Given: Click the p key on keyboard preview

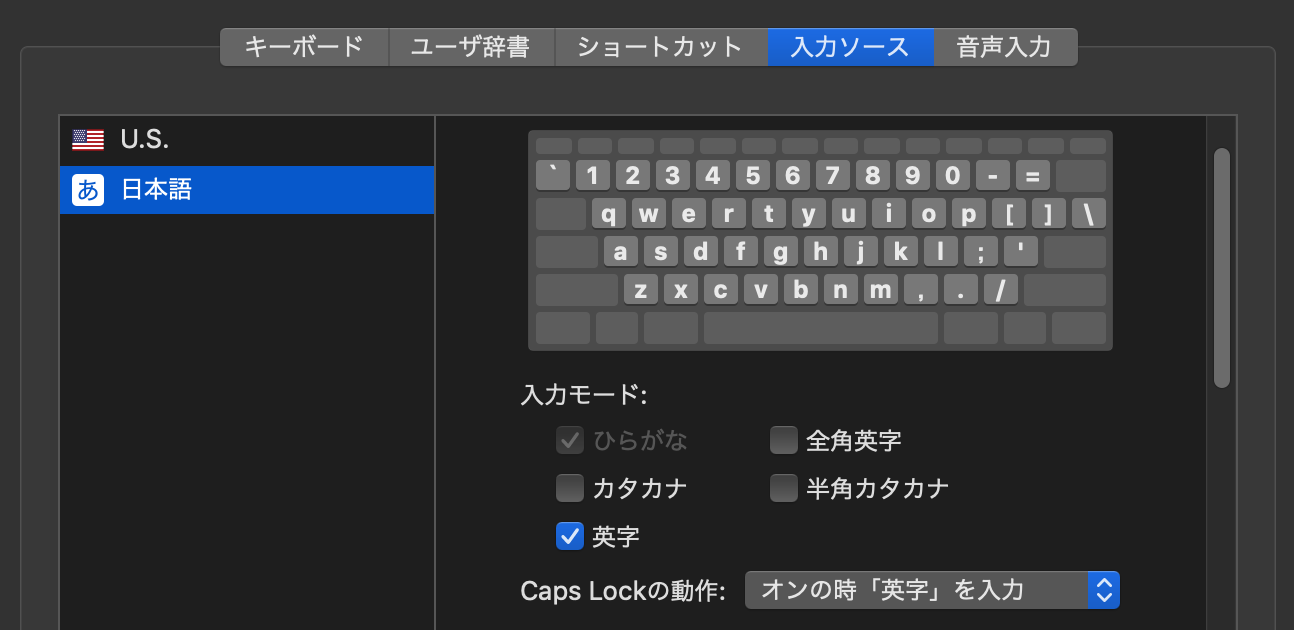Looking at the screenshot, I should [x=969, y=214].
